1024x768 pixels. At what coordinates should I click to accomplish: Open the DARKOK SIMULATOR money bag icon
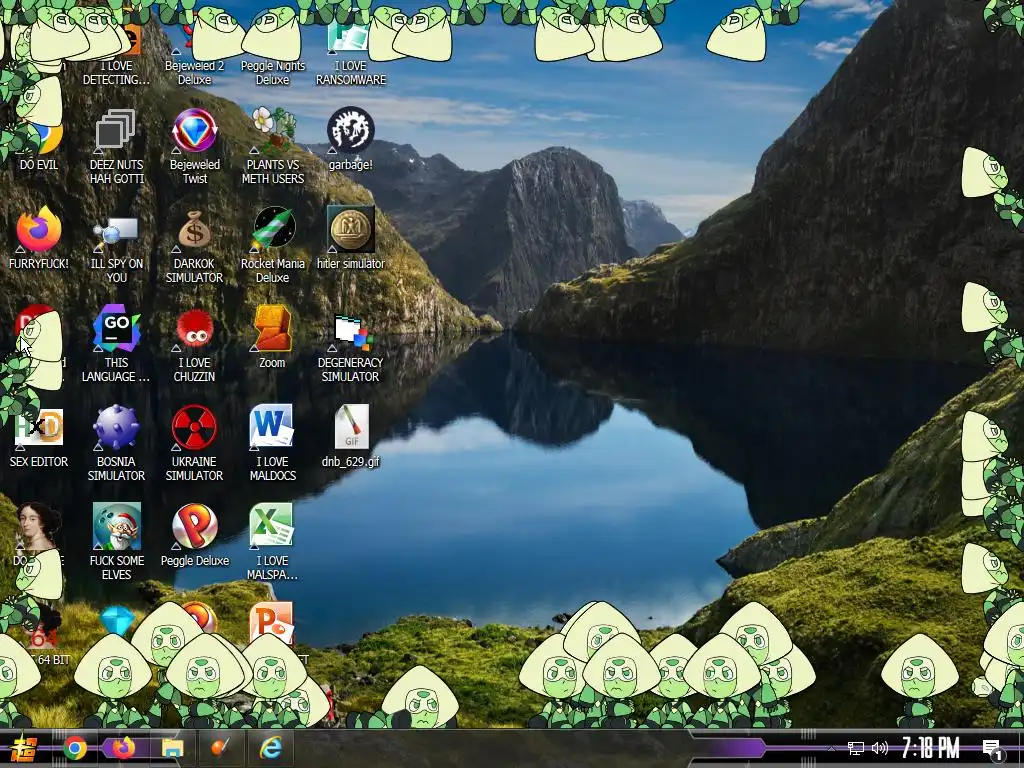click(194, 229)
